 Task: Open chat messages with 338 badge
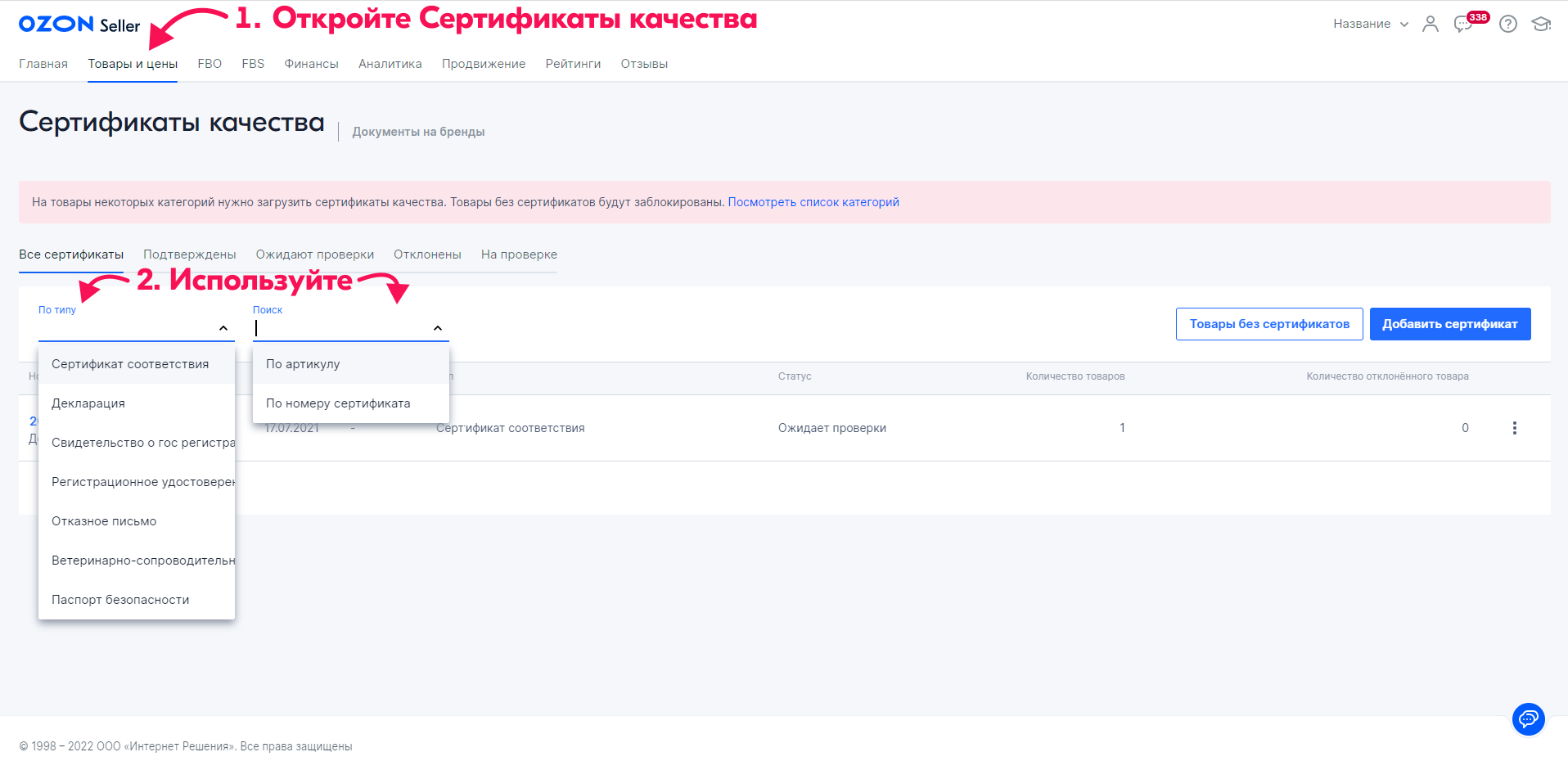coord(1464,24)
